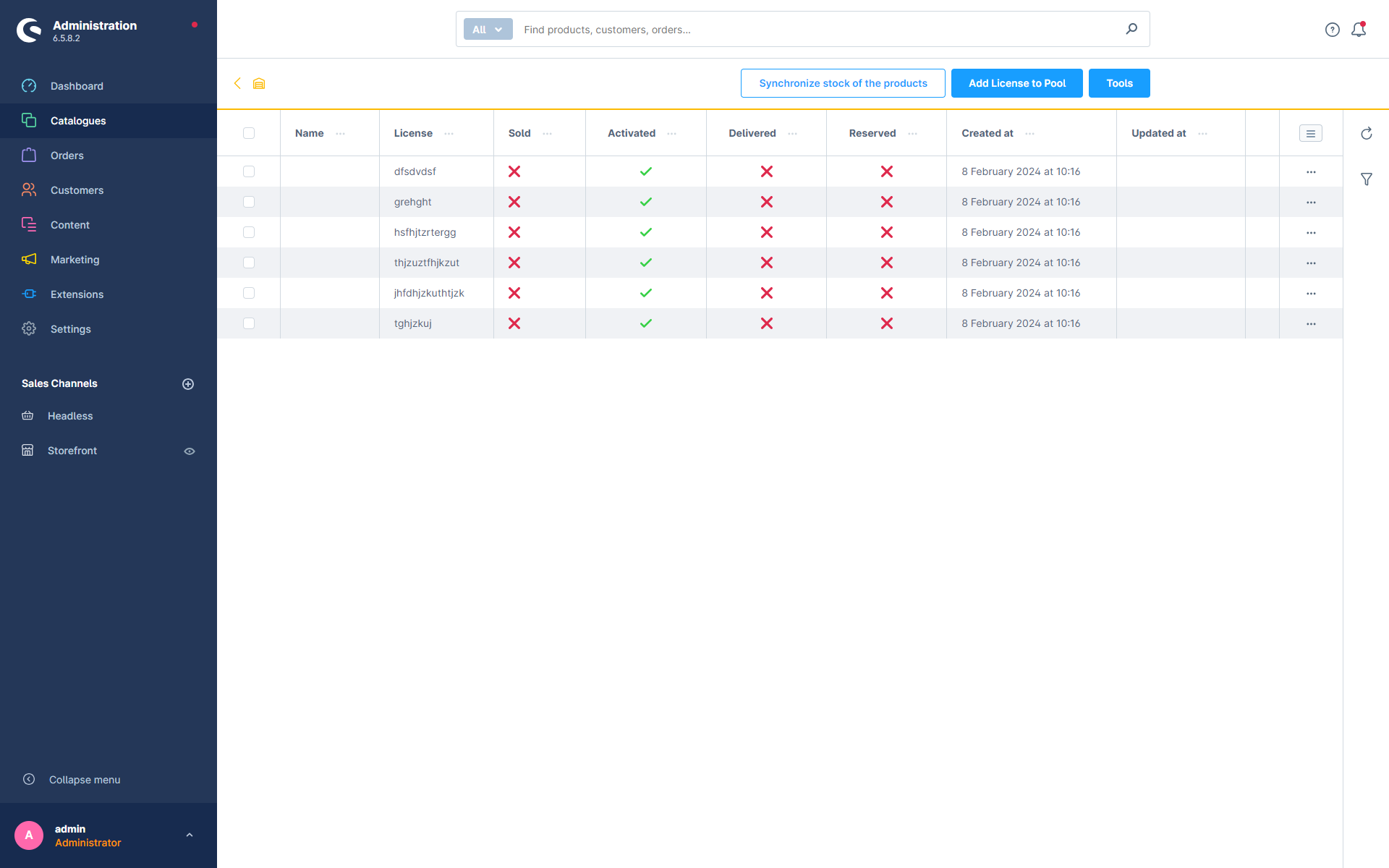Open row actions for jhfdhjzkuthtjzk
Screen dimensions: 1389x868
[x=1311, y=294]
